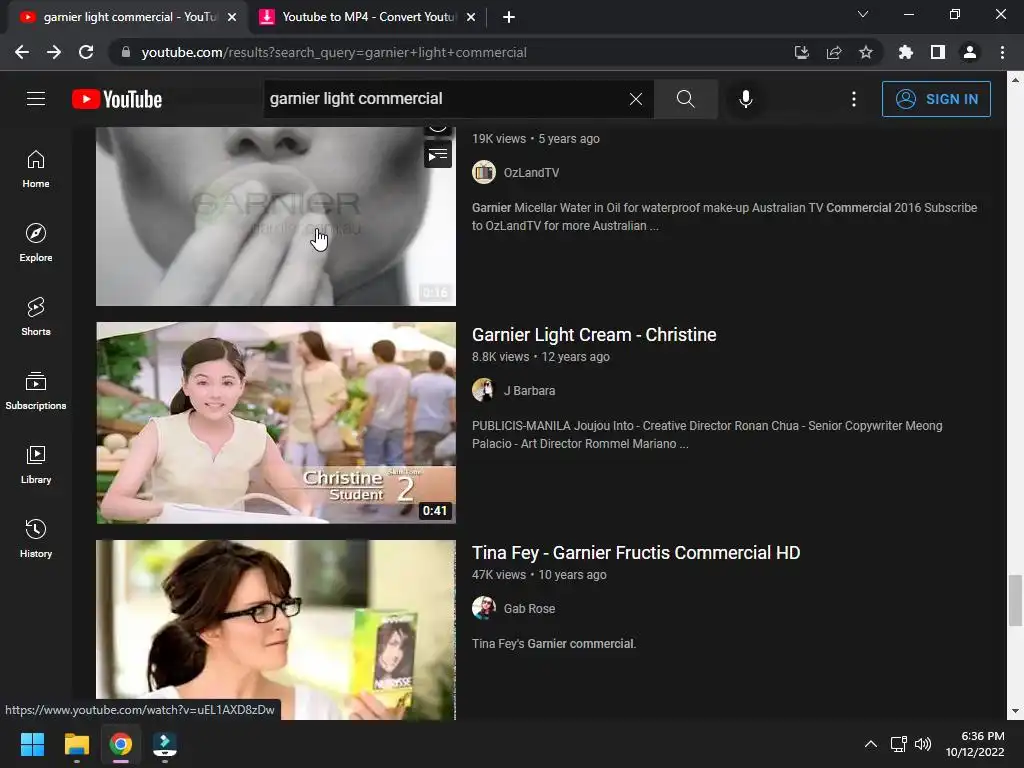
Task: Open Gab Rose channel avatar
Action: click(484, 608)
